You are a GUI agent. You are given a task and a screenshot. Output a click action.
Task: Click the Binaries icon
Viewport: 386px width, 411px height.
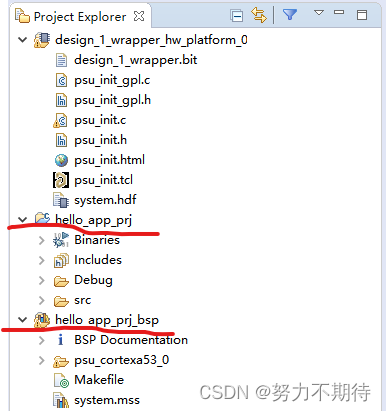(x=61, y=240)
